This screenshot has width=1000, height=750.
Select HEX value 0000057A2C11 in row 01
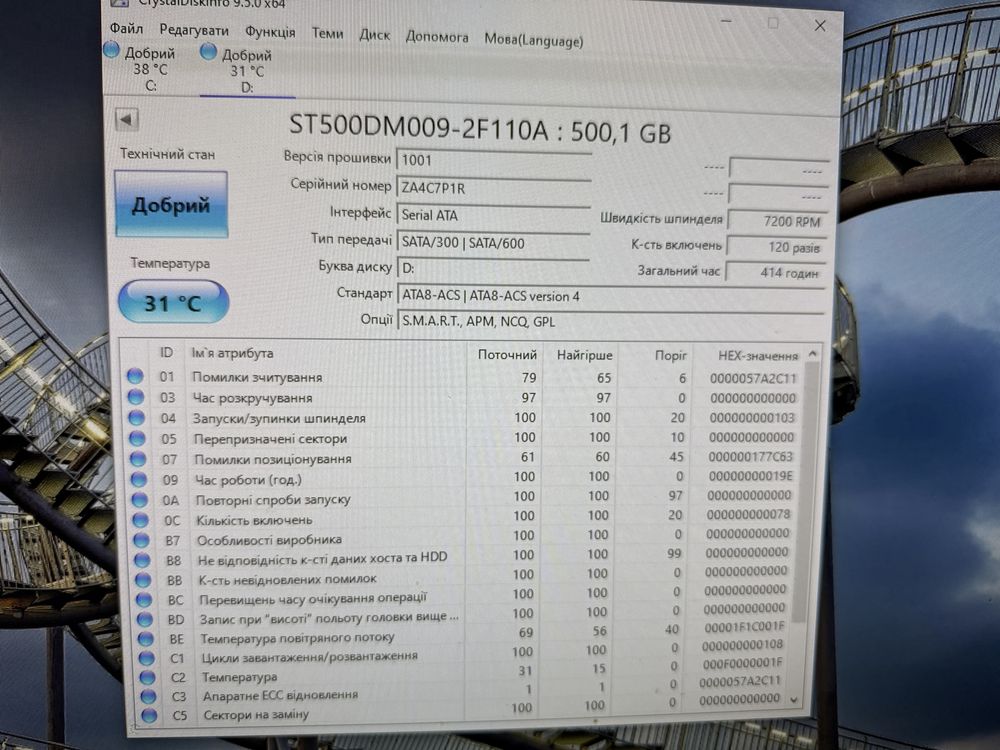[753, 378]
